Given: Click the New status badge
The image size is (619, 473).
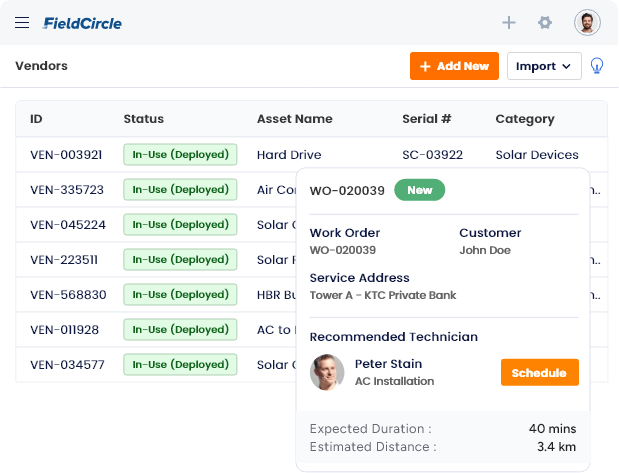Looking at the screenshot, I should pos(420,190).
